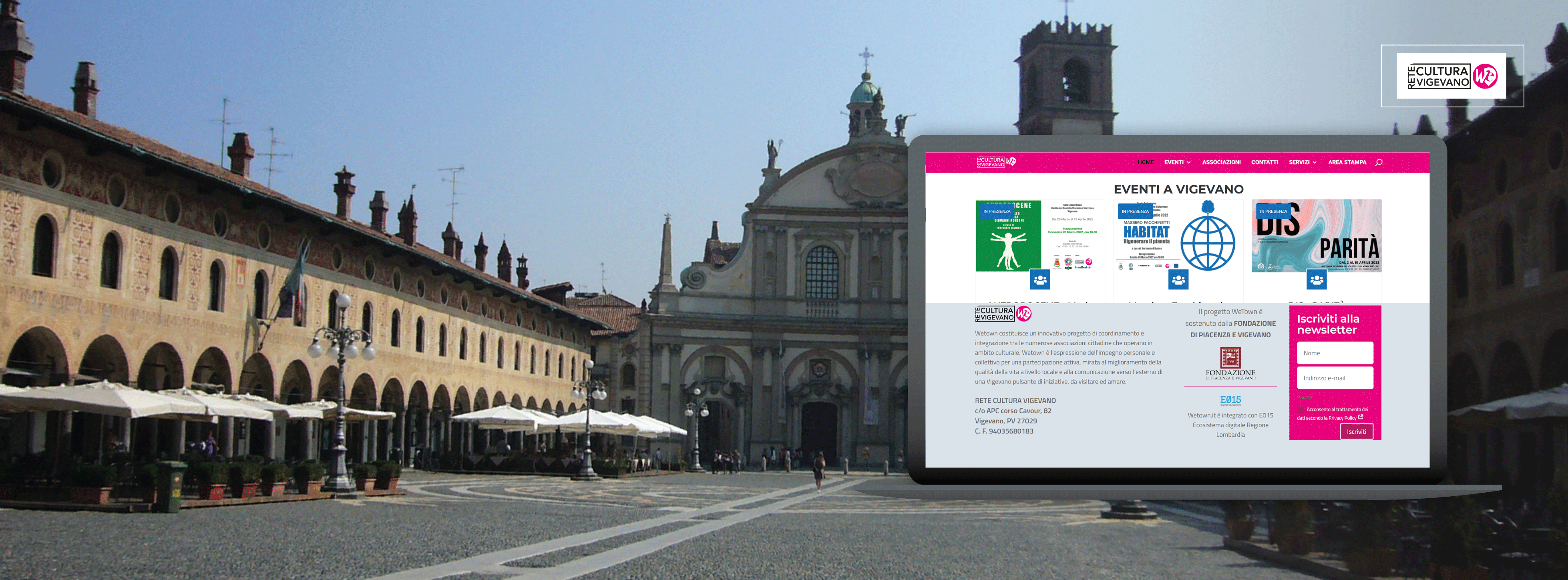Click the search magnifier icon in navbar
Screen dimensions: 1568x580
(x=1379, y=163)
